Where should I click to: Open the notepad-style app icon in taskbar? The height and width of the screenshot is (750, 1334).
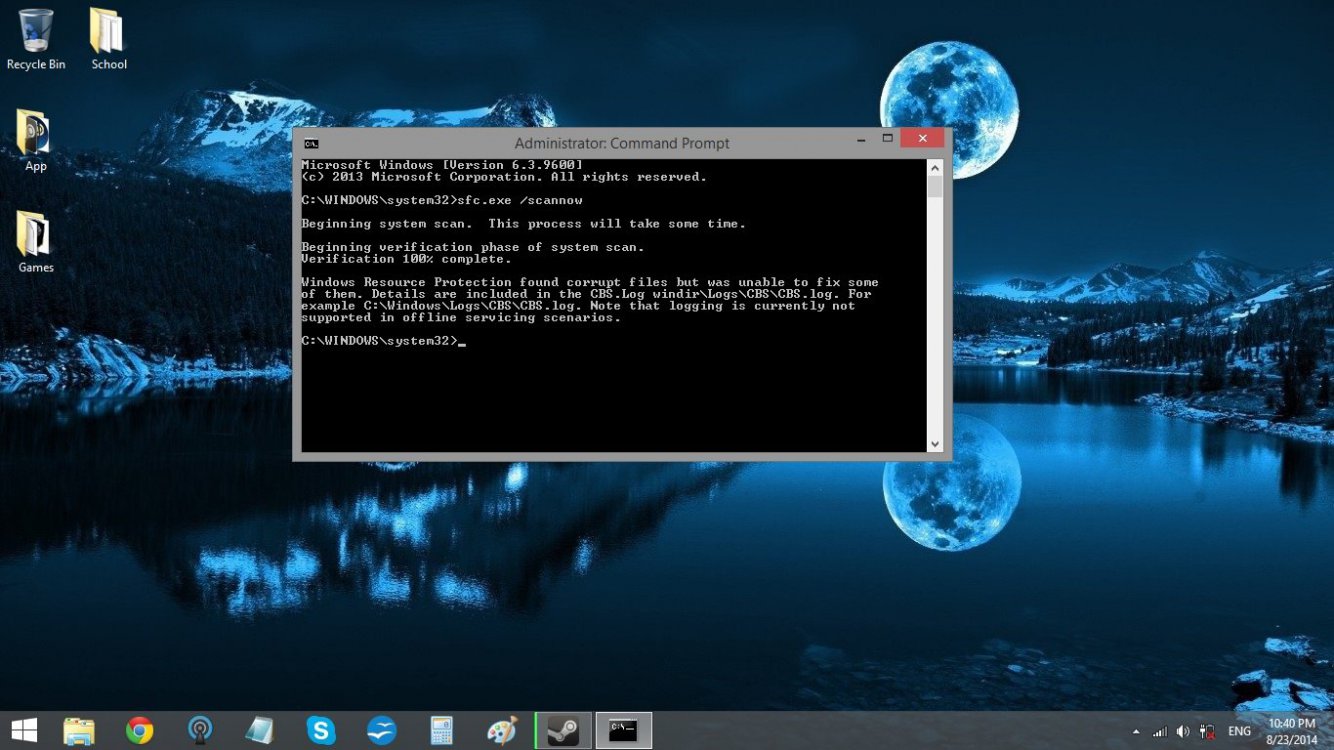tap(260, 731)
